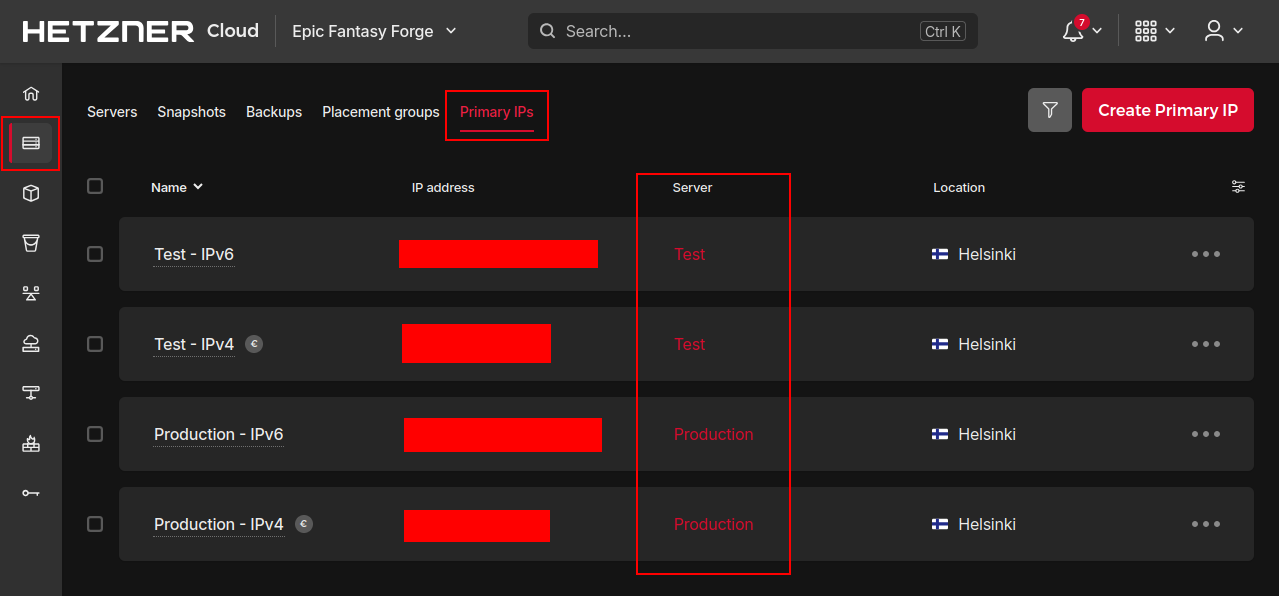Open the Load Balancers icon in sidebar

(31, 293)
